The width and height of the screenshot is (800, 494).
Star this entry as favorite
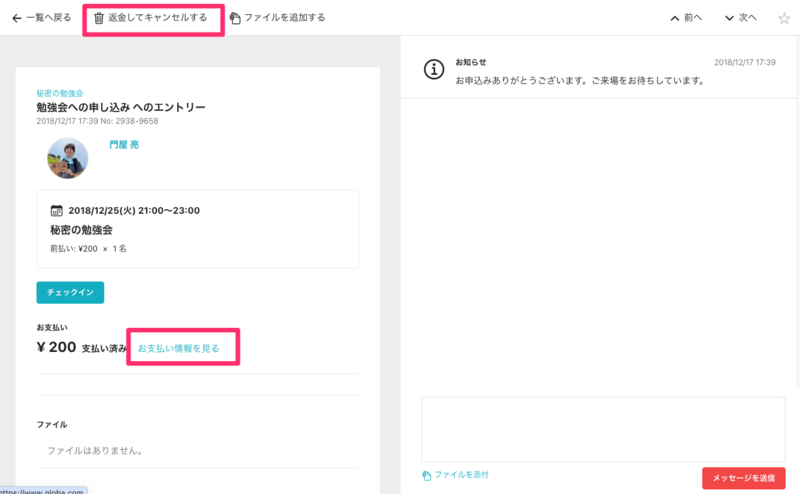pos(783,19)
